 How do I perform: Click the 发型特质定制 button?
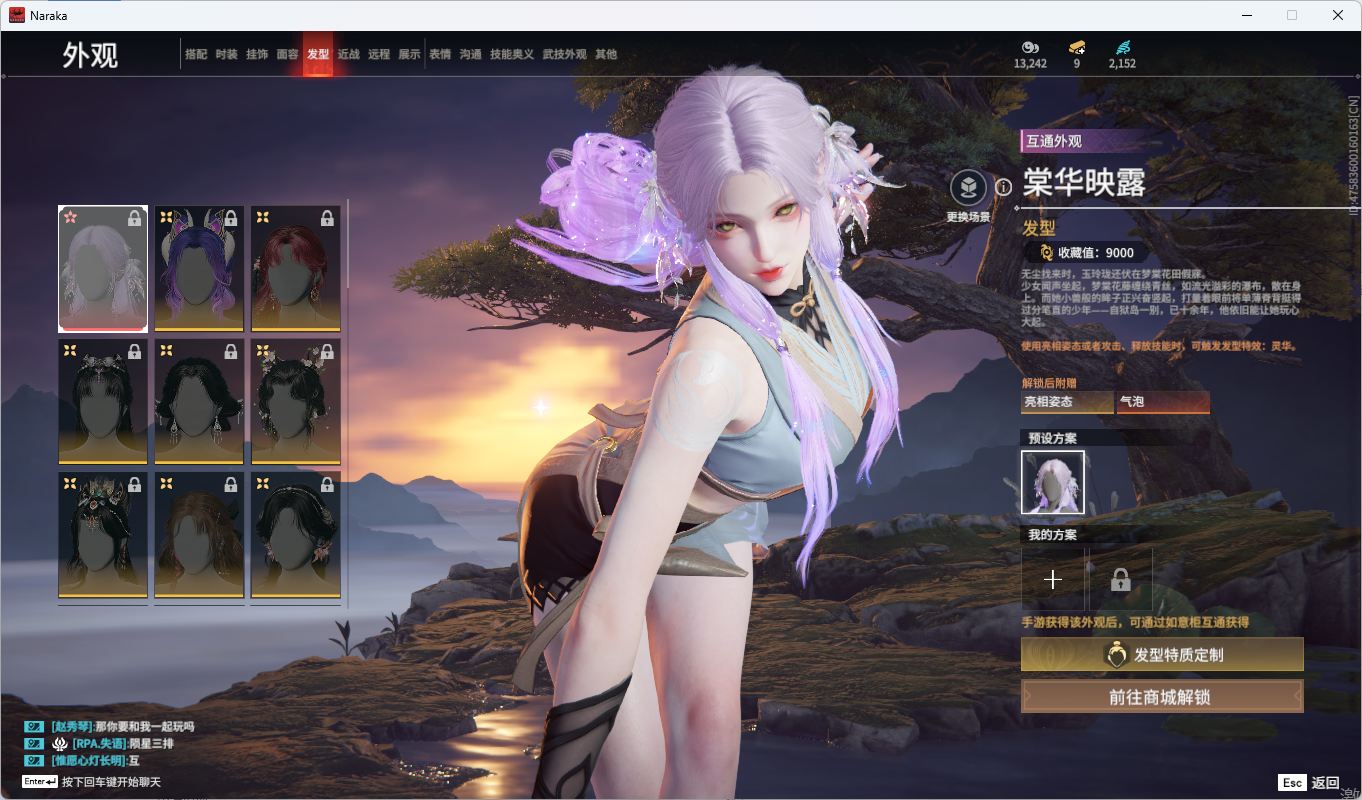1162,655
